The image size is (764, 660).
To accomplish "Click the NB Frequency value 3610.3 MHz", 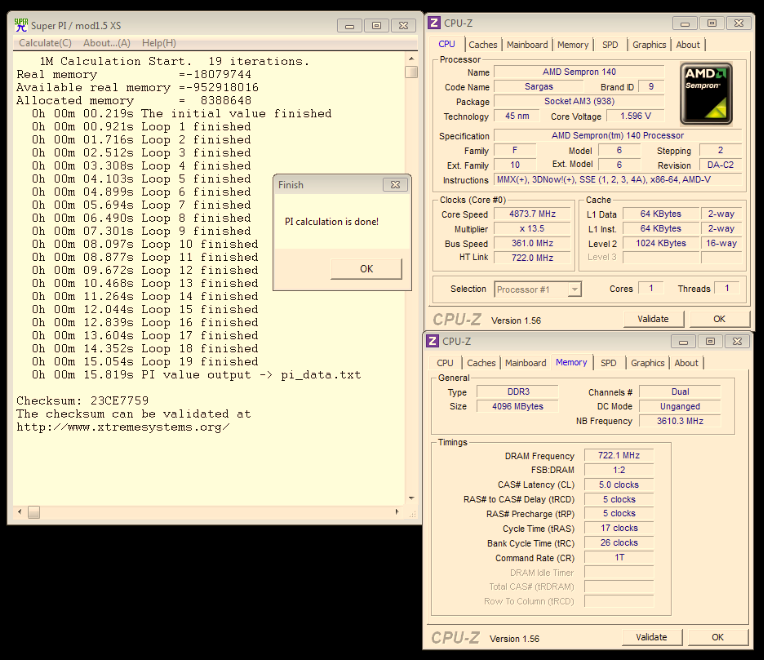I will pos(680,421).
